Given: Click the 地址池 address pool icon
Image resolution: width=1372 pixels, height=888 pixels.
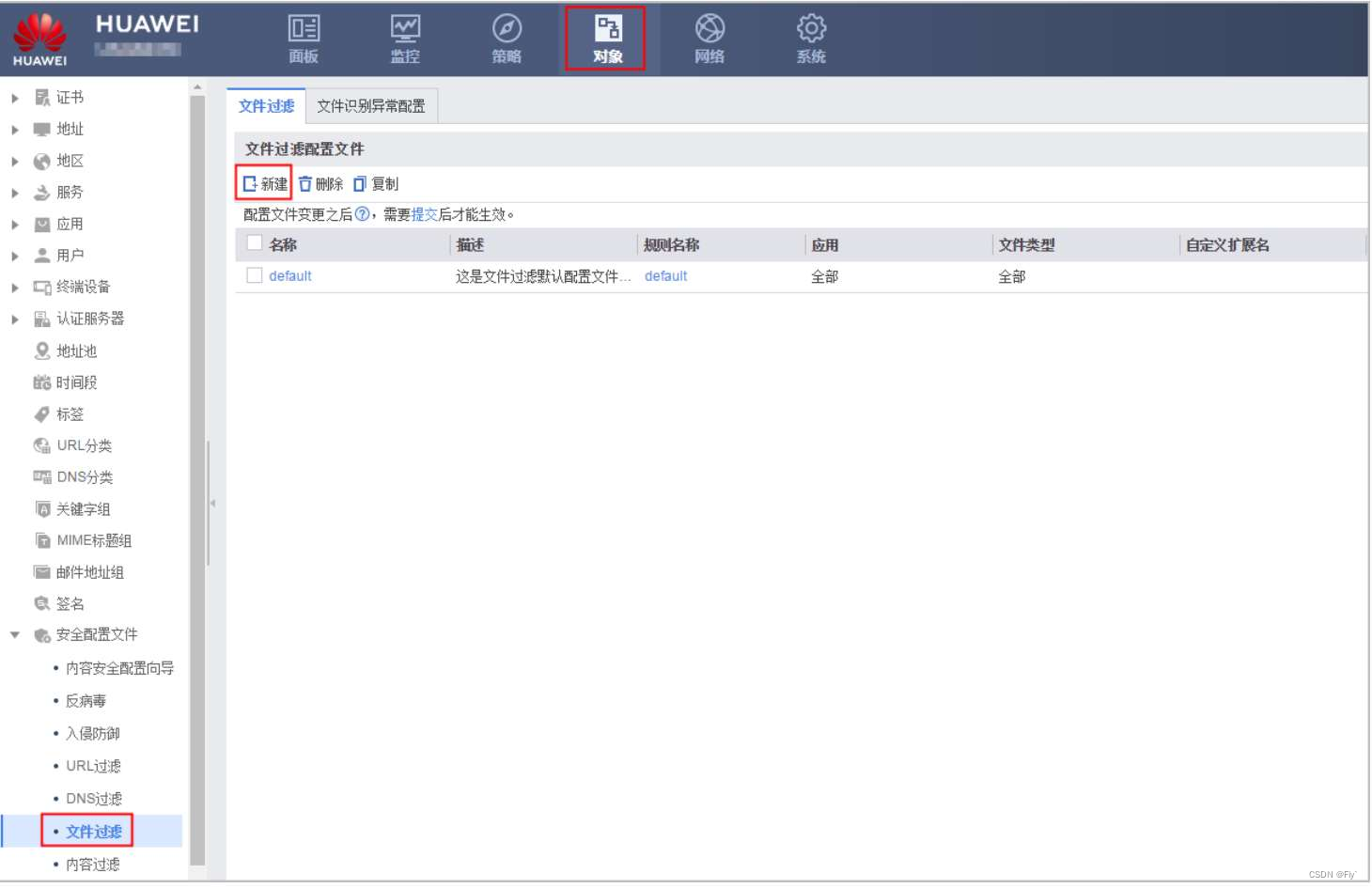Looking at the screenshot, I should tap(42, 351).
